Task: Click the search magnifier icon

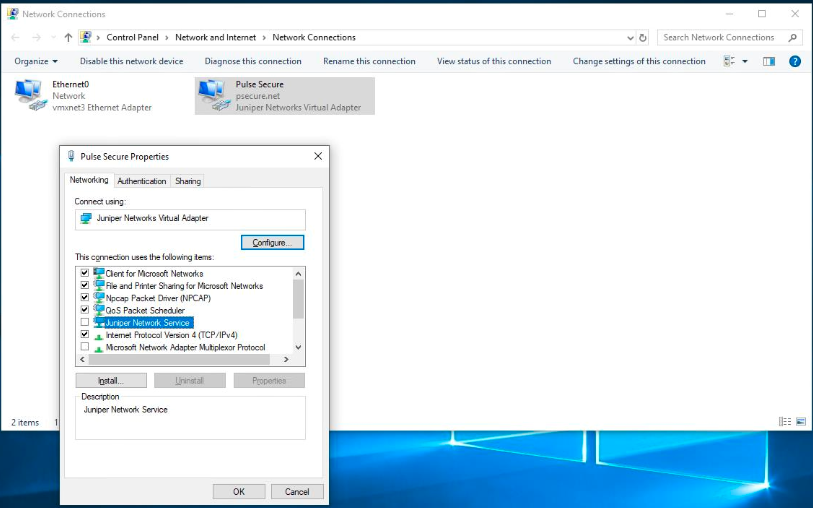Action: pyautogui.click(x=793, y=37)
